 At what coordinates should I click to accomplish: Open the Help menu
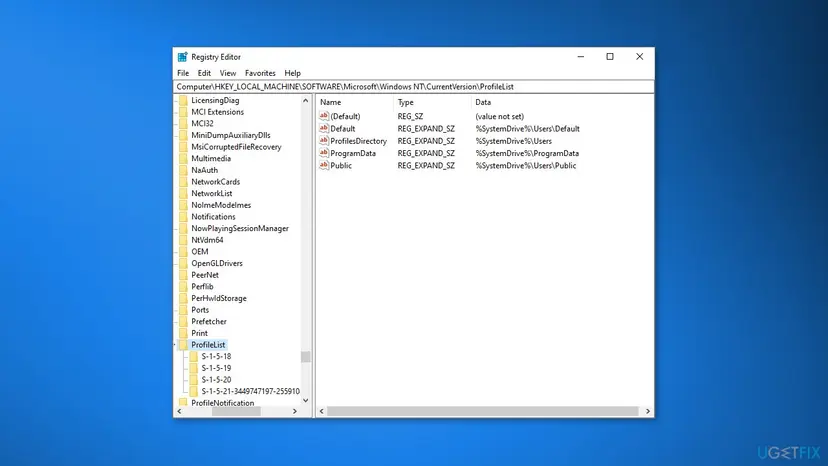click(292, 73)
